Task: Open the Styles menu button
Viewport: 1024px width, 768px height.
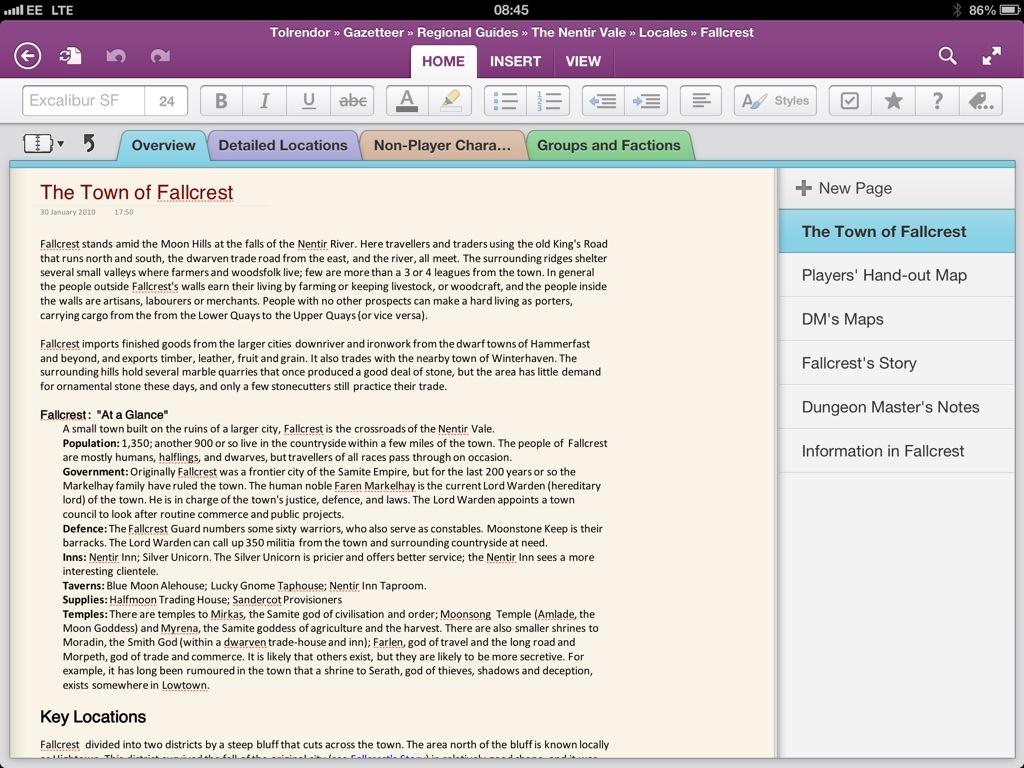Action: coord(775,101)
